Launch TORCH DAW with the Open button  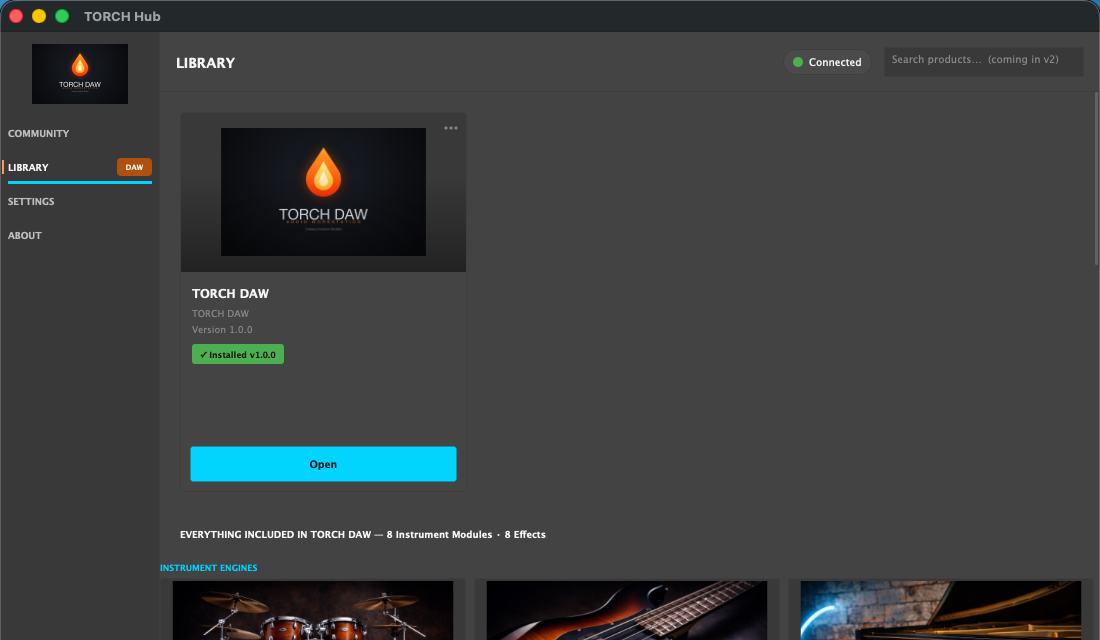[x=323, y=464]
